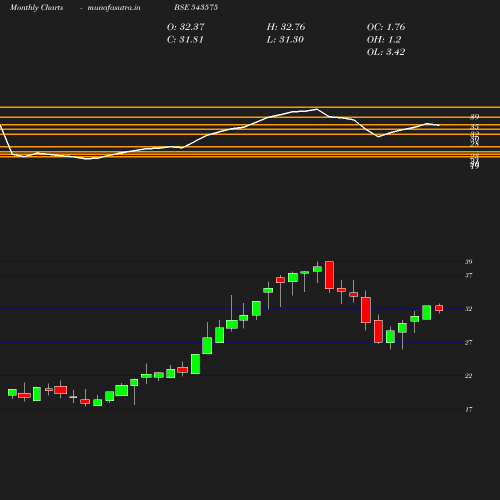The height and width of the screenshot is (500, 500).
Task: Click the OC: 1.76 reading
Action: (x=386, y=27)
